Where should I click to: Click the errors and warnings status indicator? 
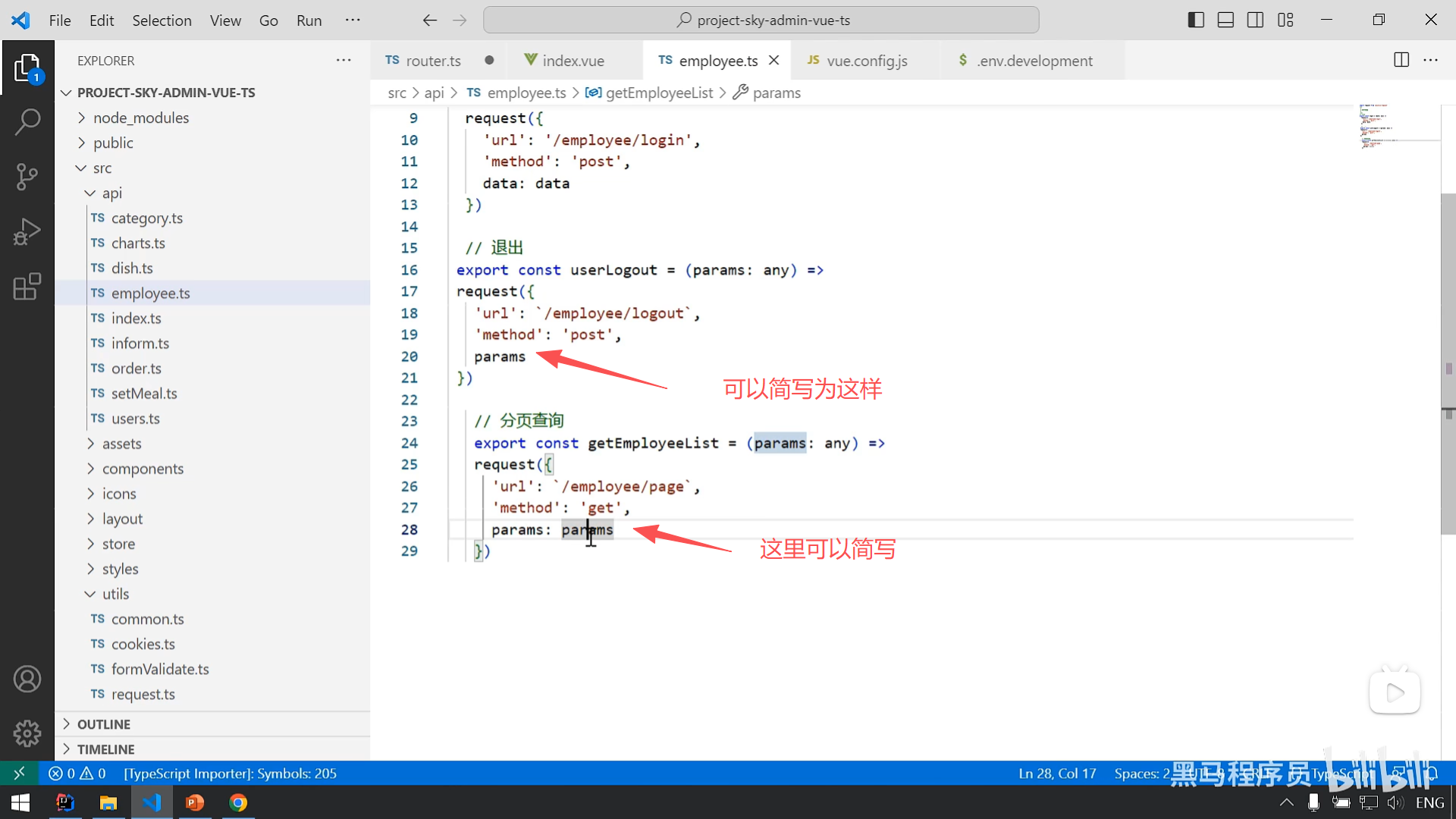click(77, 773)
